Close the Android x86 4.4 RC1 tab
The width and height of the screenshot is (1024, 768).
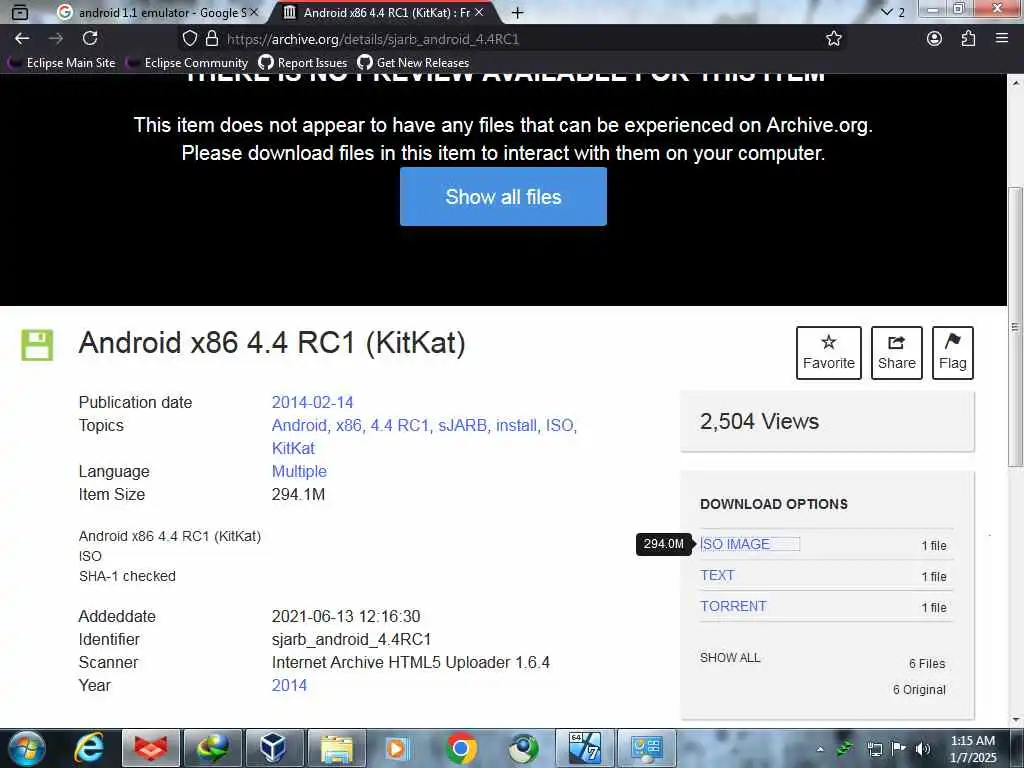479,12
